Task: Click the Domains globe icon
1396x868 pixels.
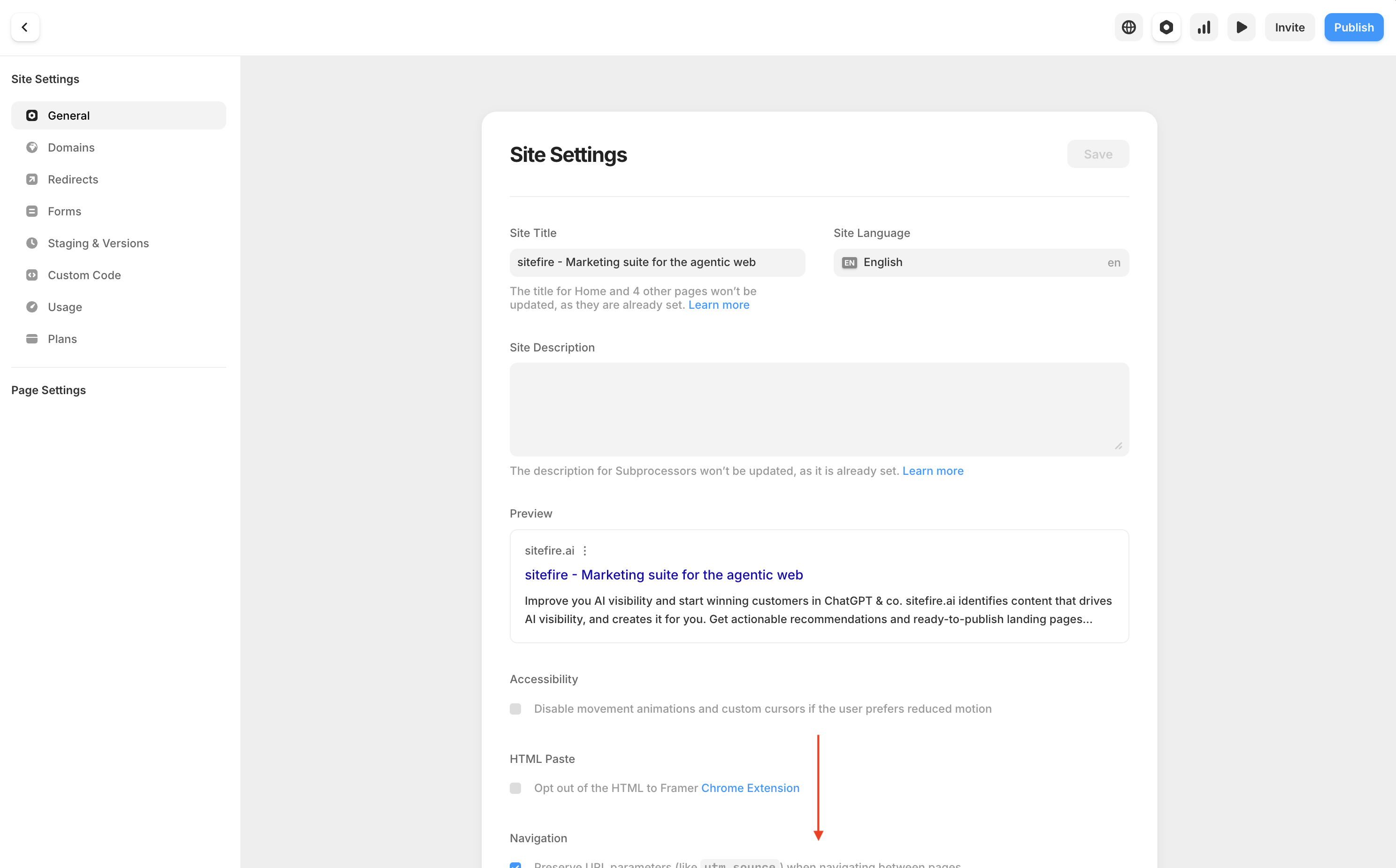Action: tap(32, 147)
